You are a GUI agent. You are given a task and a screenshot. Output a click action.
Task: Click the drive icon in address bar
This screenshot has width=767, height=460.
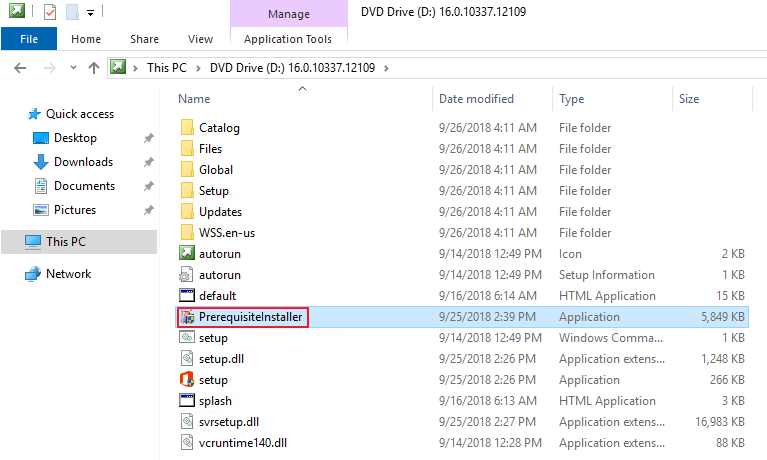118,67
